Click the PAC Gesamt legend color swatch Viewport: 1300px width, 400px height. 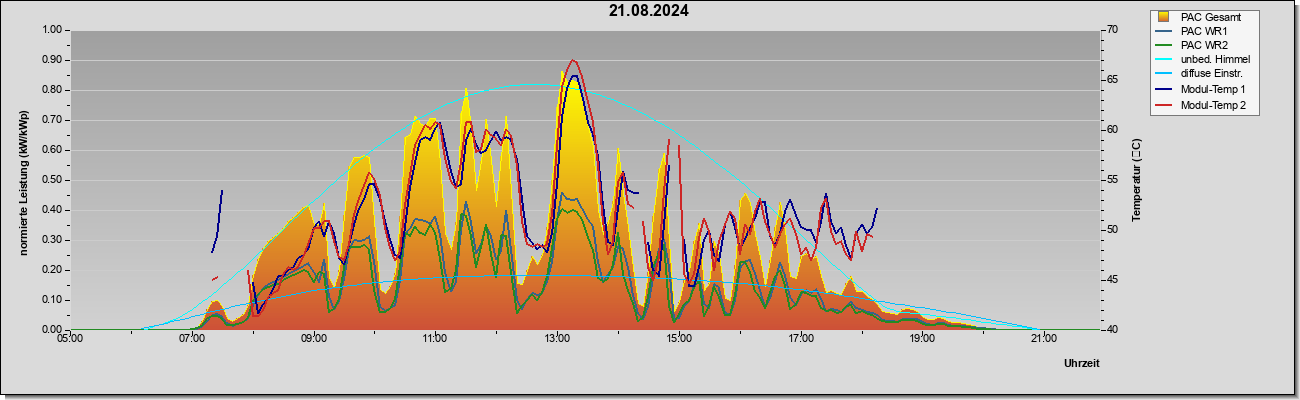1165,16
